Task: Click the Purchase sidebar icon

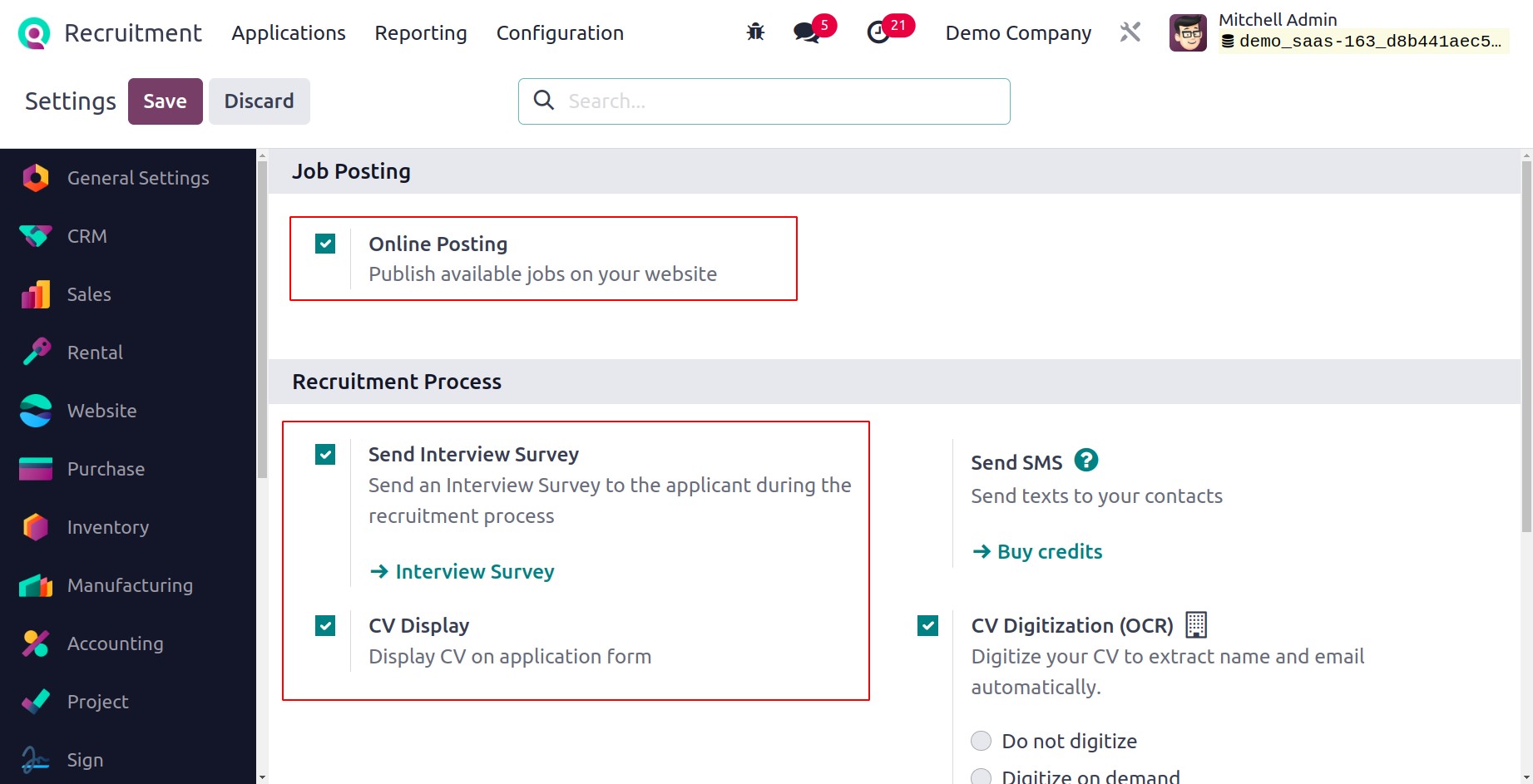Action: [35, 469]
